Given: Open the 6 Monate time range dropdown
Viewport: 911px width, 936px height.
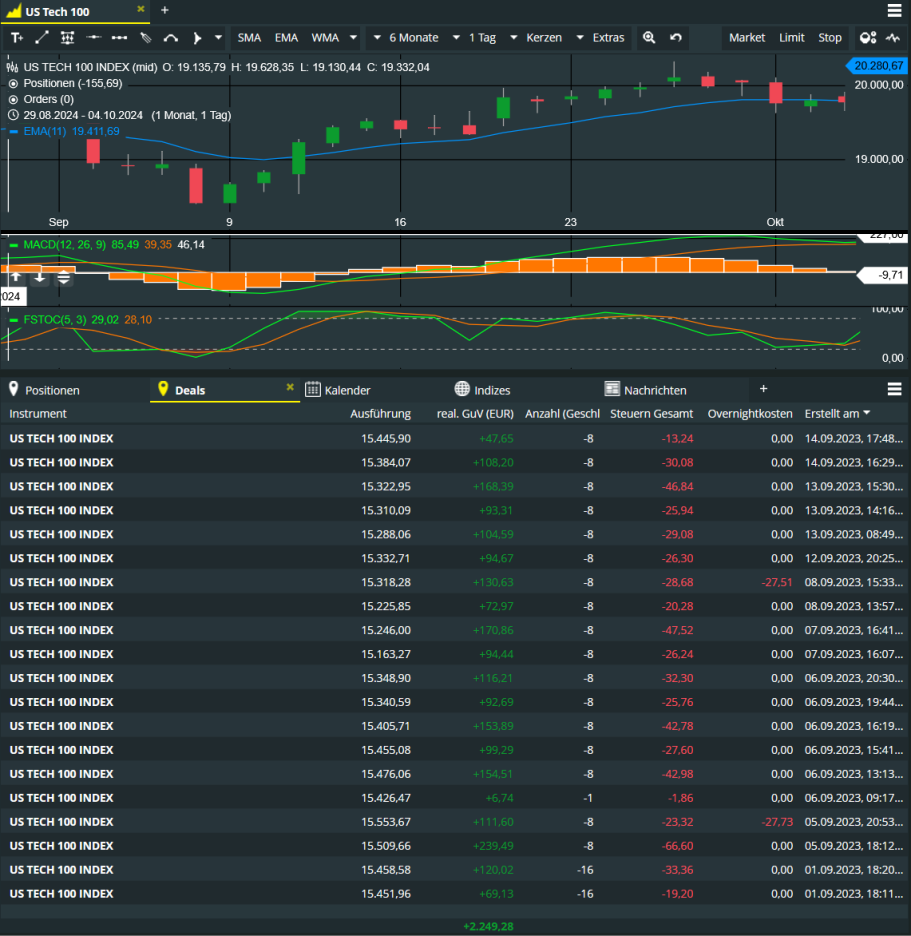Looking at the screenshot, I should 407,38.
